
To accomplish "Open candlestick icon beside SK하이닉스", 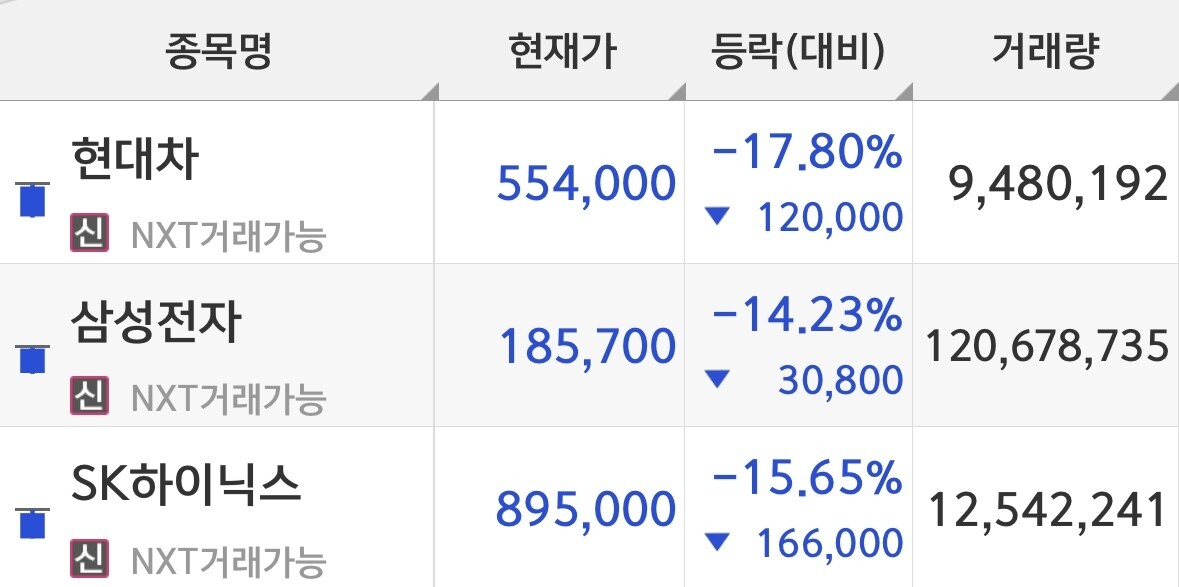I will [x=32, y=523].
